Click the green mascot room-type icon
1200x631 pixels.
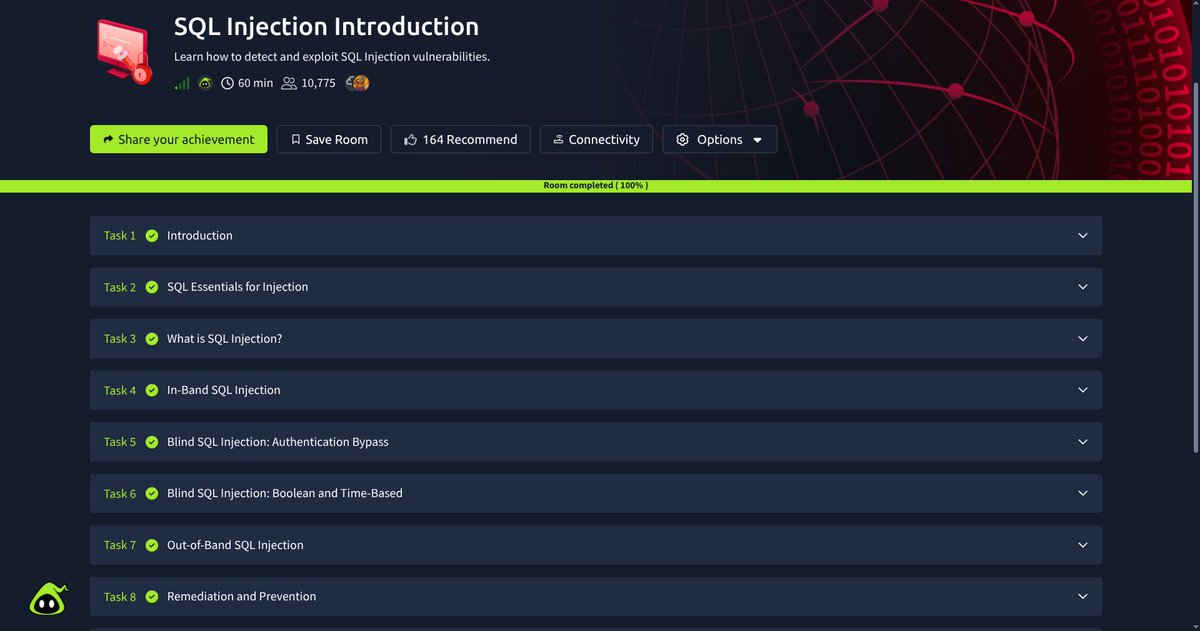(x=205, y=83)
